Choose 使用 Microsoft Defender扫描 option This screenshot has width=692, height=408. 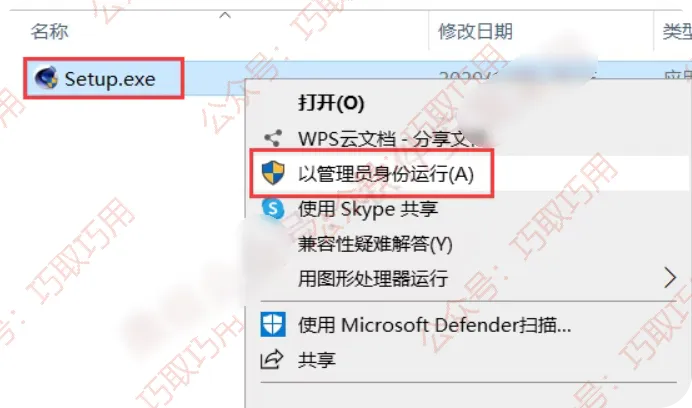click(434, 325)
